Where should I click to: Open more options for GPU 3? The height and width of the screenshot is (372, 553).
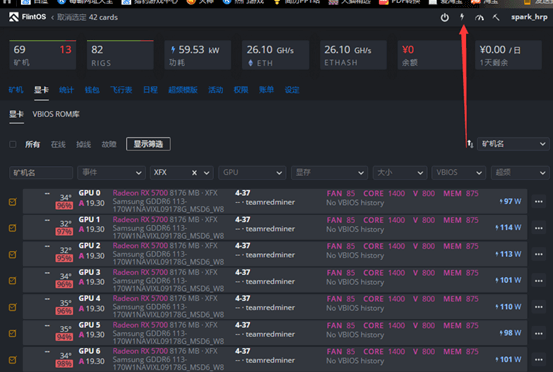pyautogui.click(x=539, y=281)
